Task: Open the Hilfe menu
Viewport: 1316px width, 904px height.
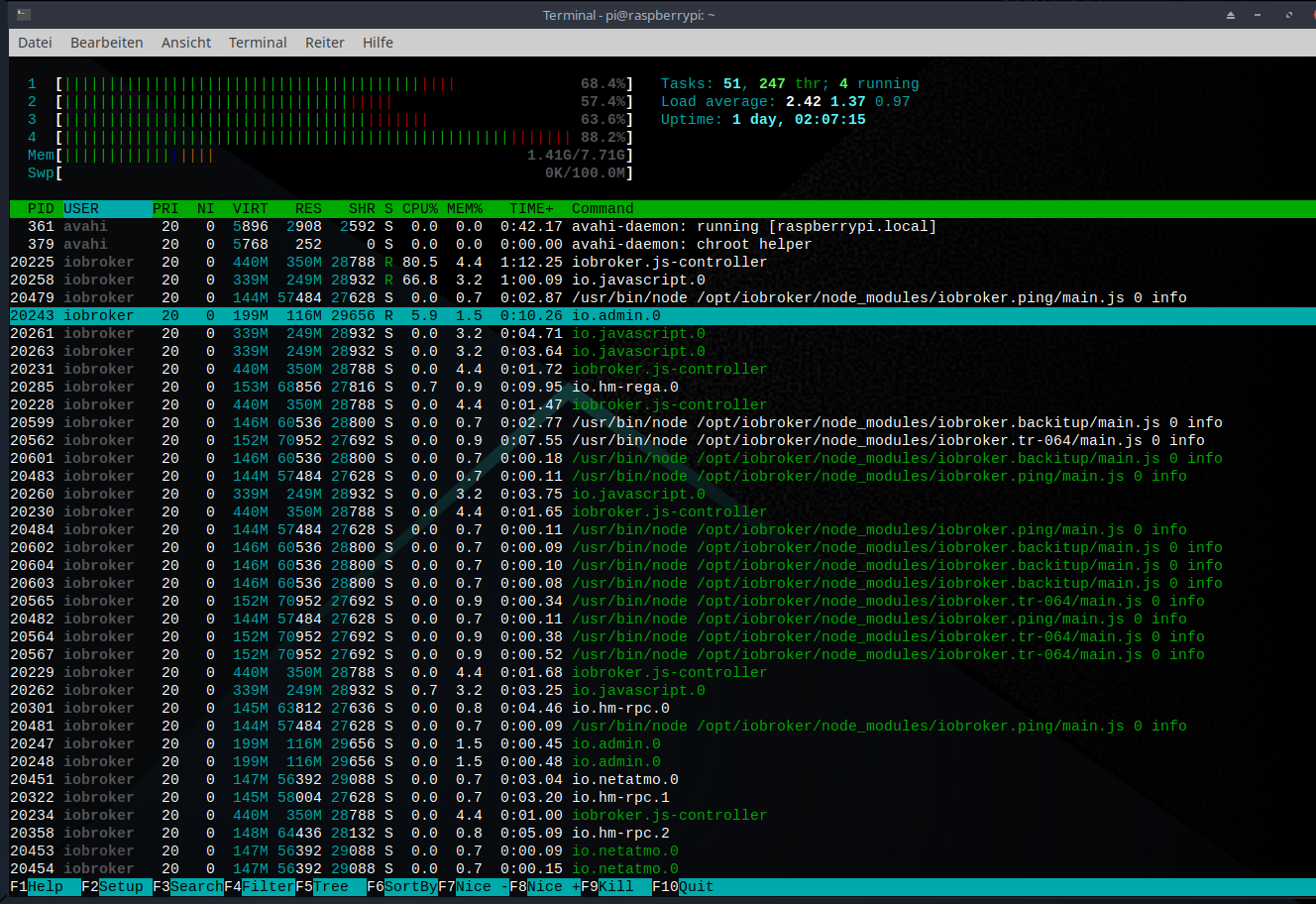Action: click(x=378, y=43)
